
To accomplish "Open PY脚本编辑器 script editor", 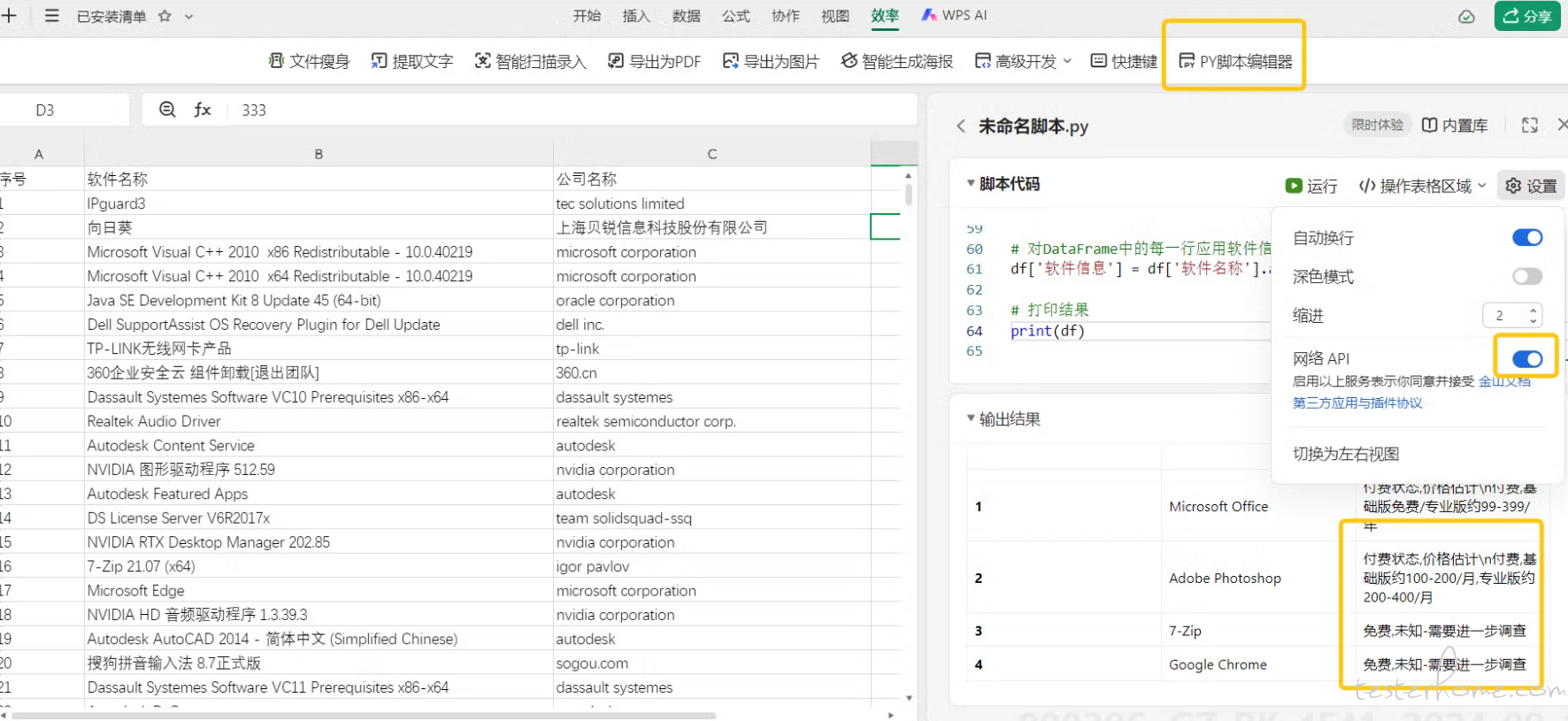I will point(1235,61).
